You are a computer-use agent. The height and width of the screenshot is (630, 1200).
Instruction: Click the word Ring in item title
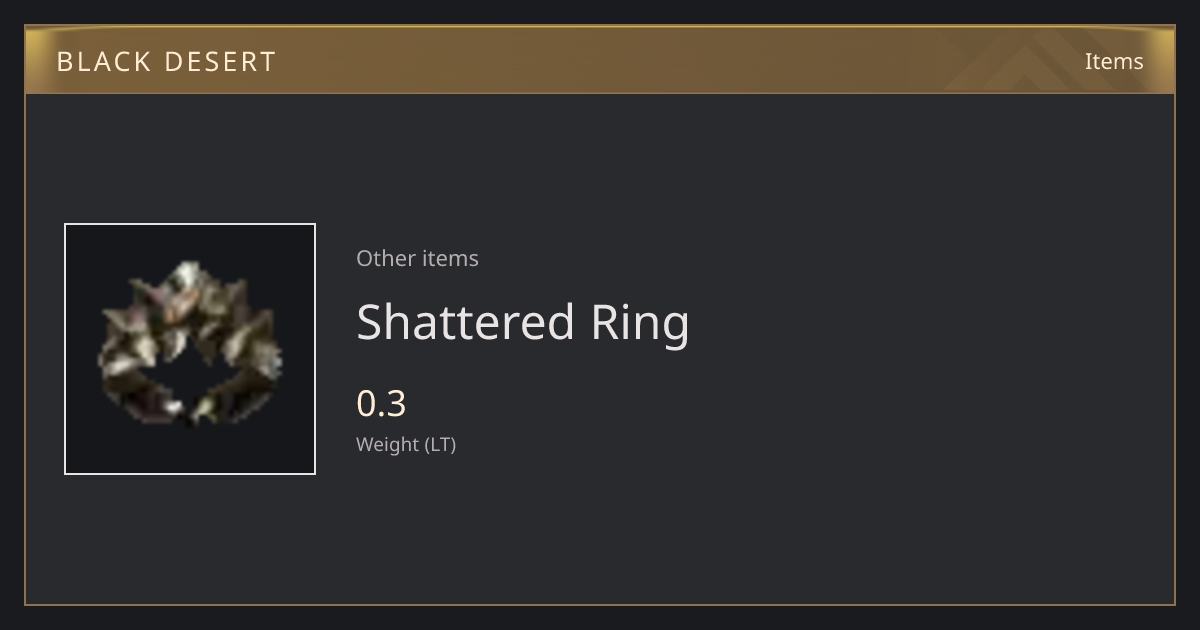[640, 322]
